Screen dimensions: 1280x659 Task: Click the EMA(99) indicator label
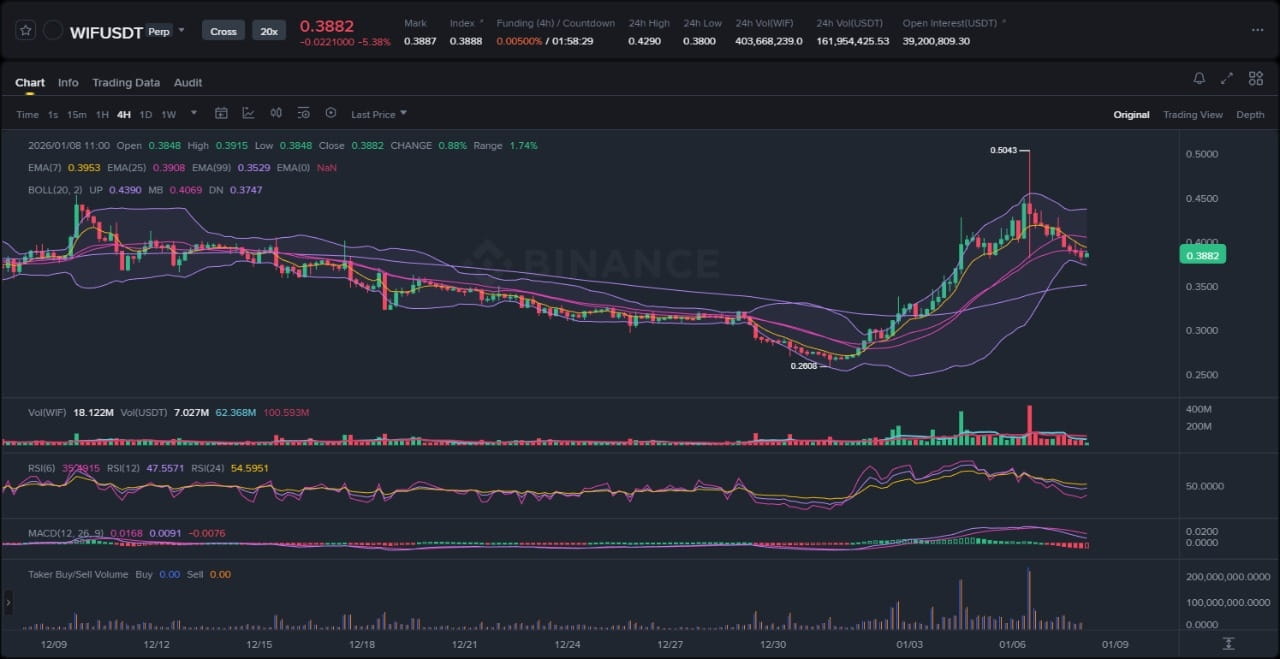coord(211,167)
